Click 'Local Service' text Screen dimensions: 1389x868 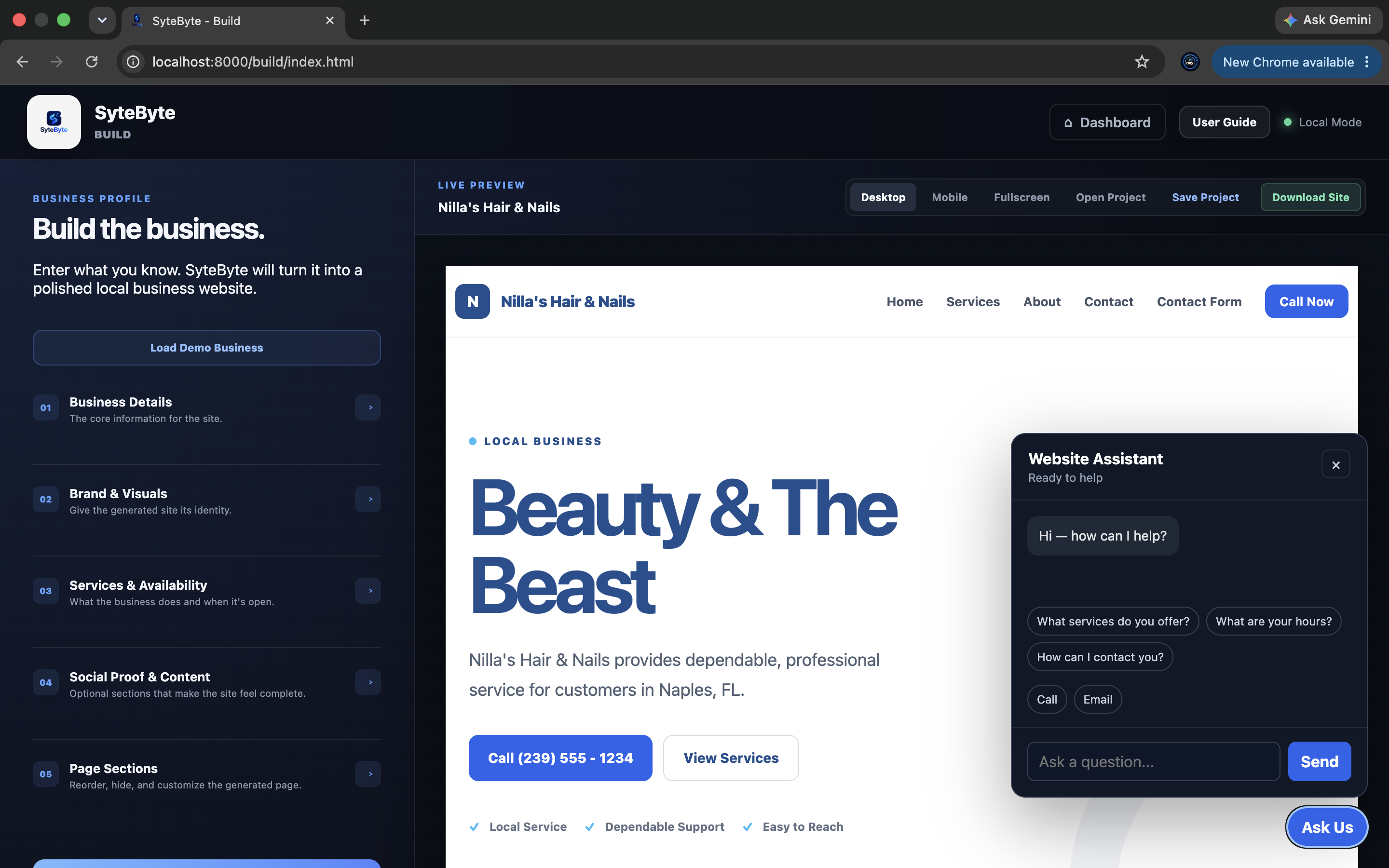pos(528,827)
